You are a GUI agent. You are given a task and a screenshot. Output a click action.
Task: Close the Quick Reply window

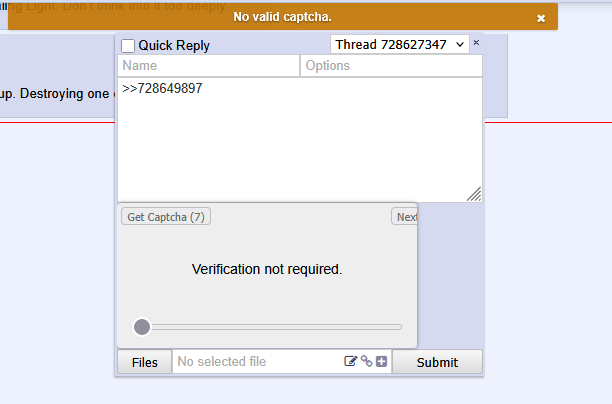tap(476, 43)
